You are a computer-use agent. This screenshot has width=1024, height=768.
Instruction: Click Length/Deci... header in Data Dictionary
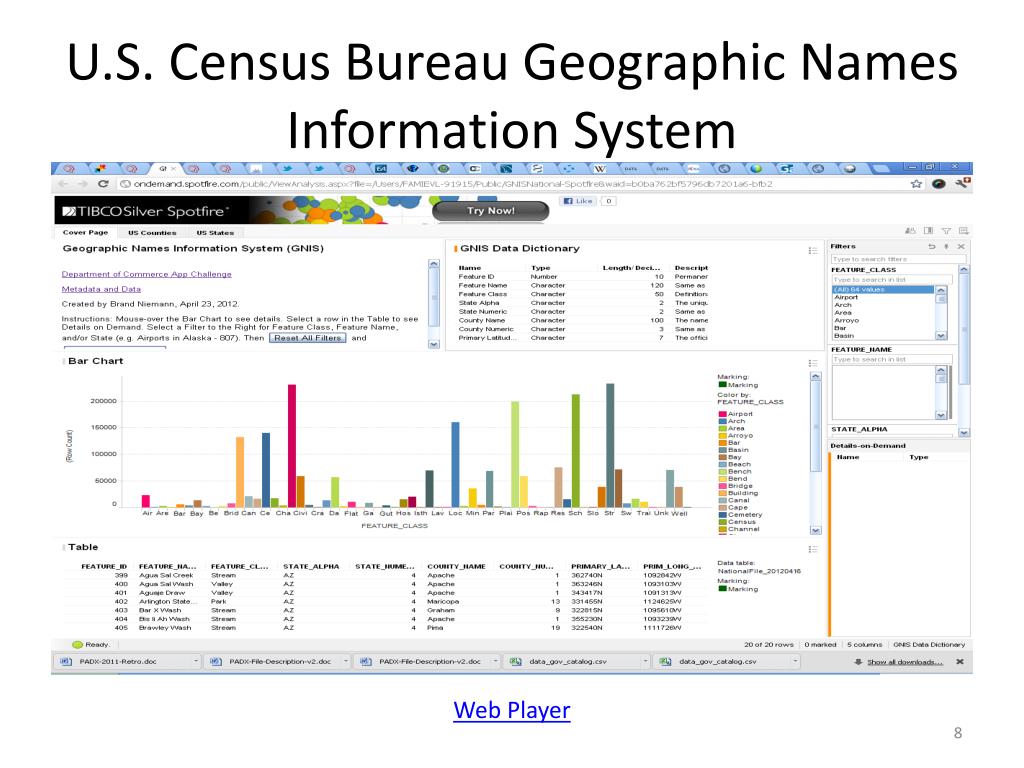(x=632, y=268)
